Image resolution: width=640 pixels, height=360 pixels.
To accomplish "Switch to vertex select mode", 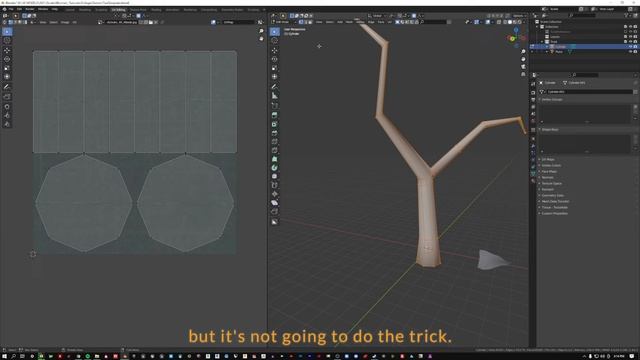I will (301, 22).
